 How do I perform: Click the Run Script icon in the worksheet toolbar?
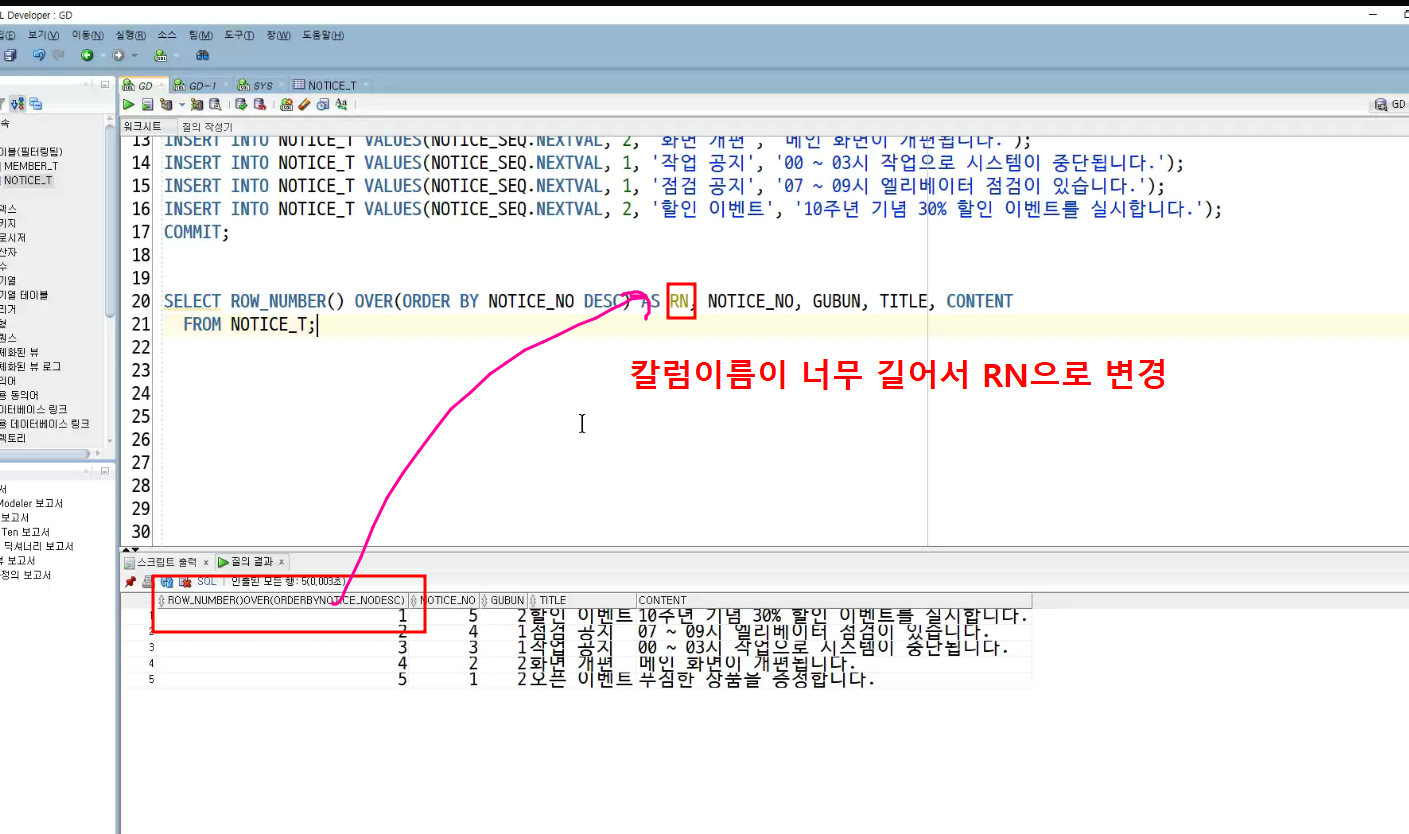tap(147, 104)
